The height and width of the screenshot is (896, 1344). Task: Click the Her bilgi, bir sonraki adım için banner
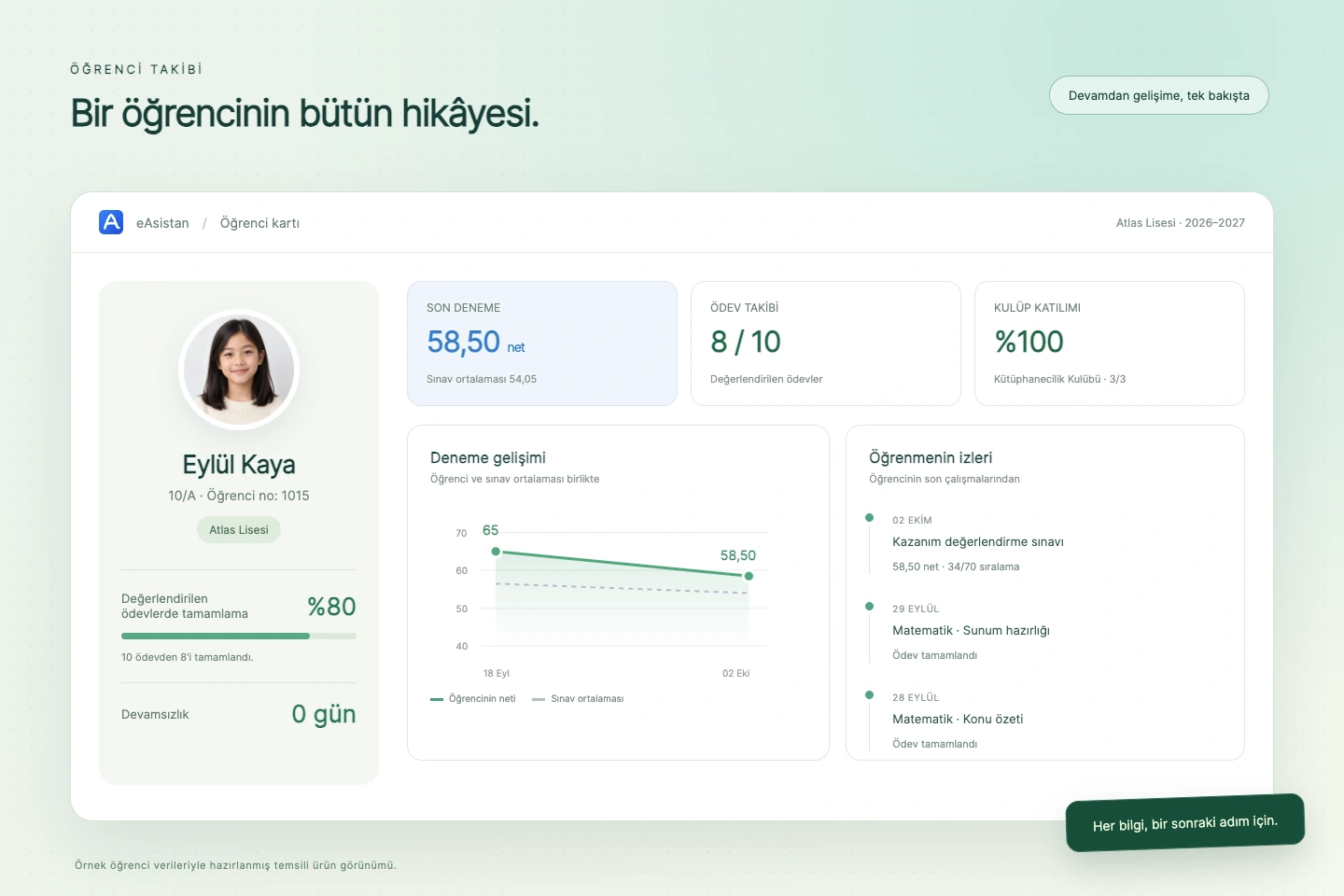pos(1185,822)
